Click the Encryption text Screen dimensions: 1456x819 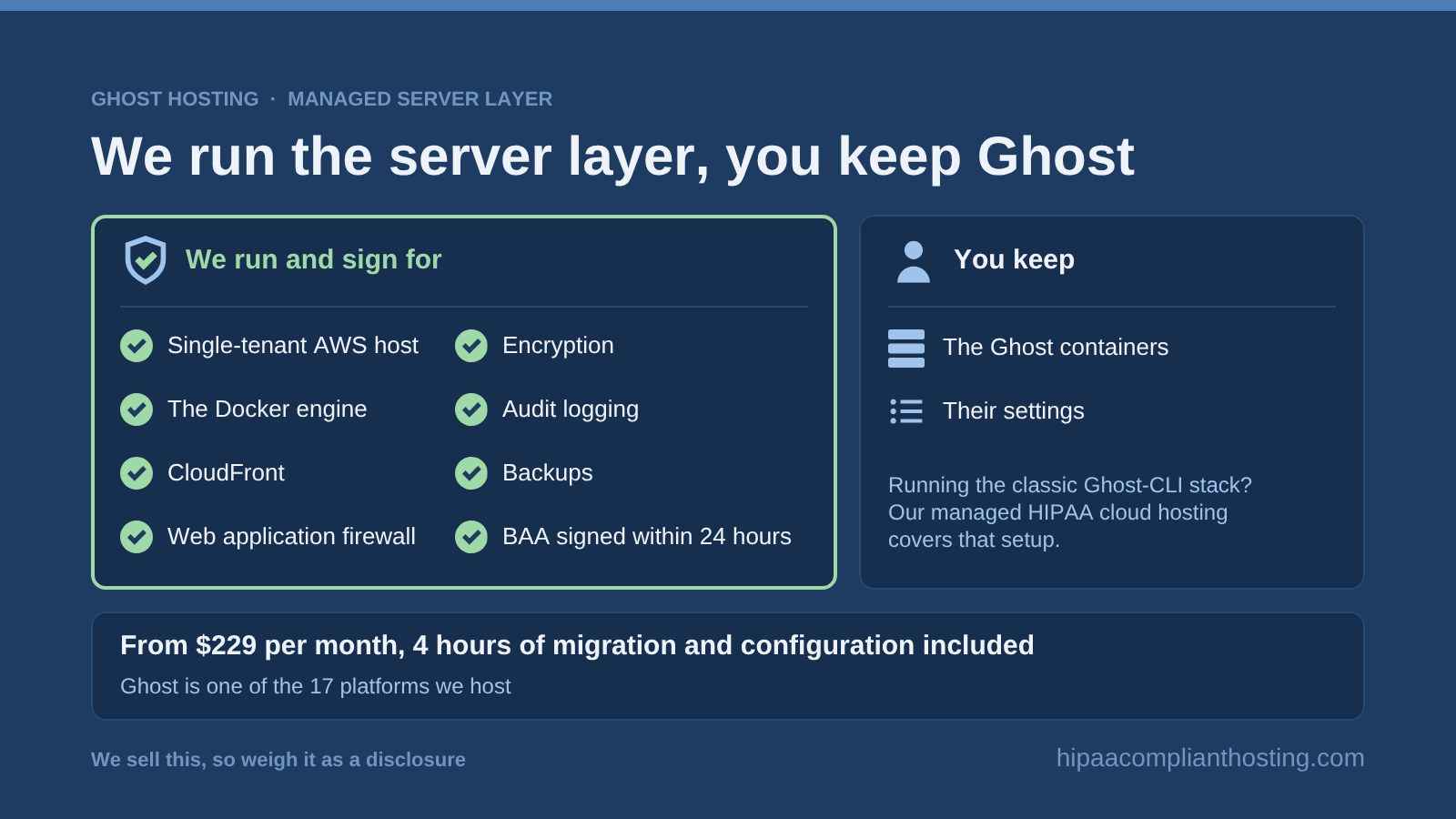[x=558, y=346]
